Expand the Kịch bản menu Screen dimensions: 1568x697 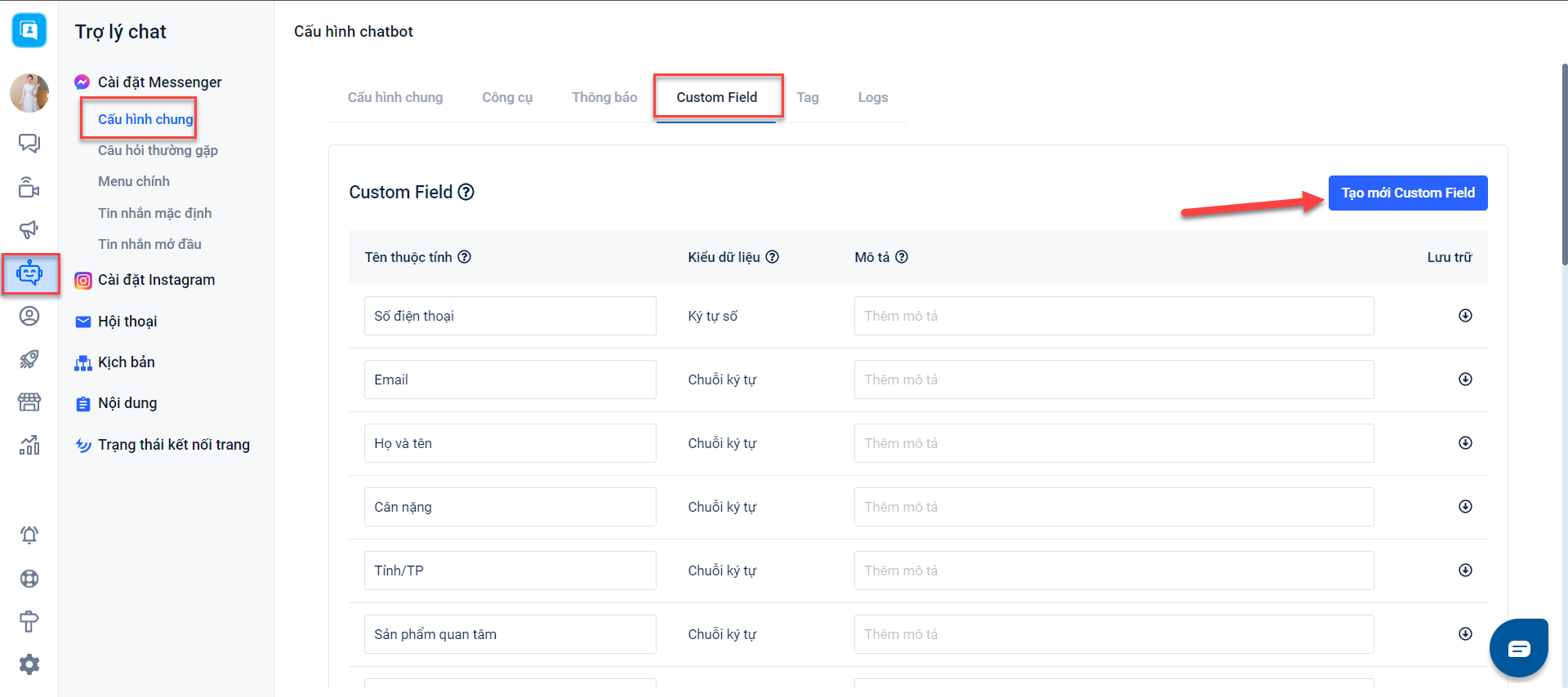coord(126,362)
